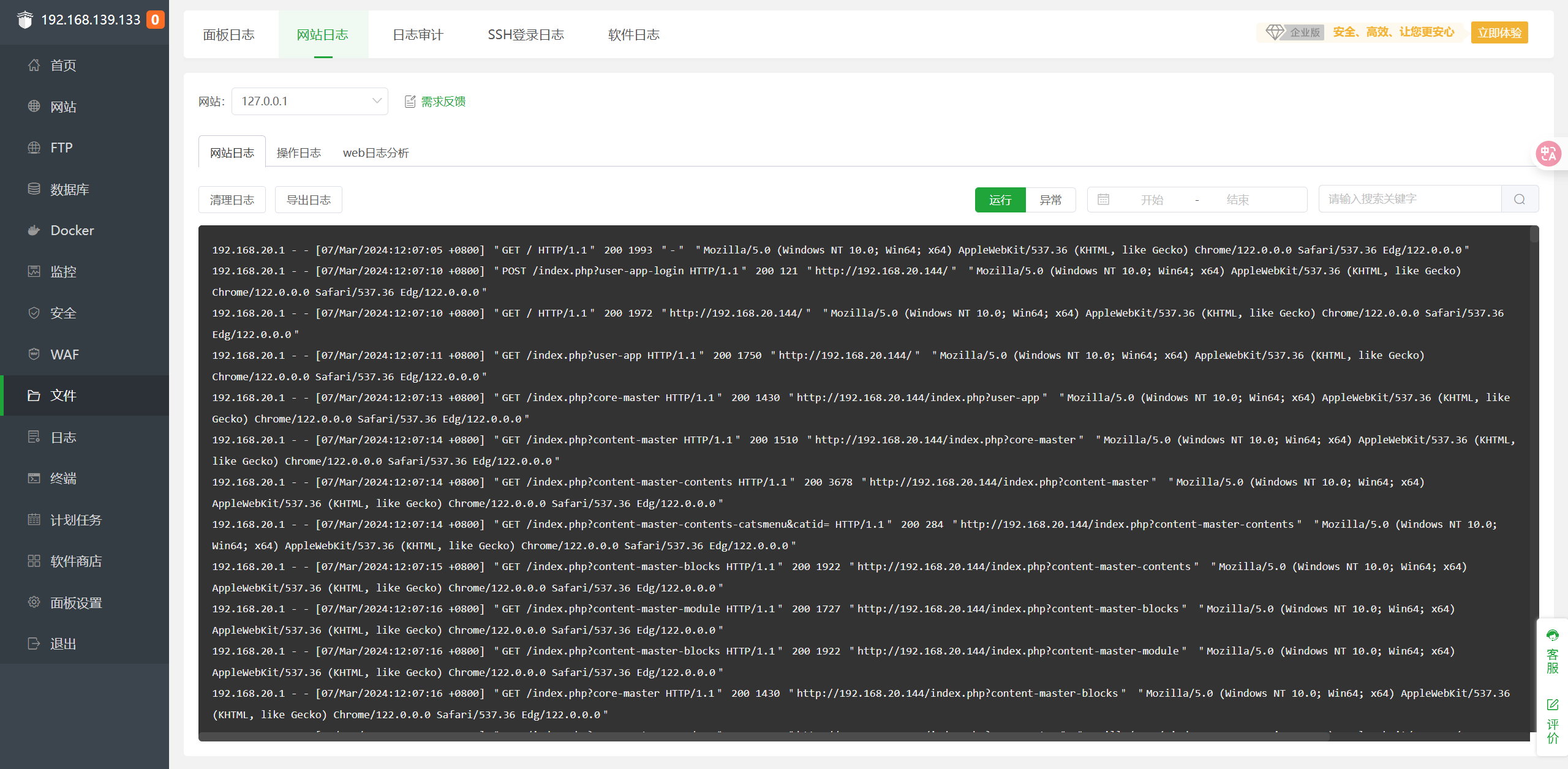Switch to the SSH登录日志 tab

click(526, 35)
